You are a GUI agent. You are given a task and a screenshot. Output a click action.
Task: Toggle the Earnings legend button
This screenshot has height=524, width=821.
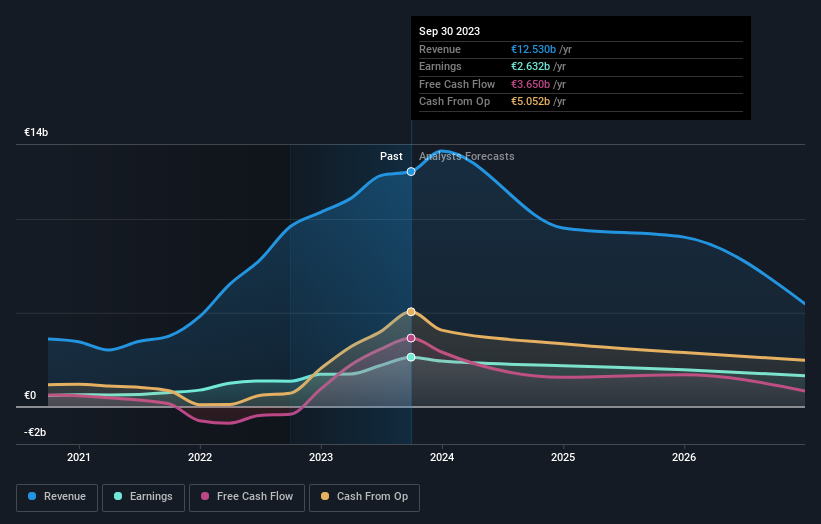point(143,497)
